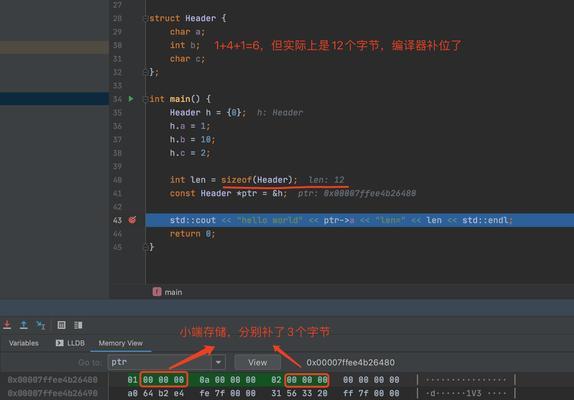This screenshot has width=574, height=400.
Task: Open the Go to address dropdown arrow
Action: [x=218, y=362]
